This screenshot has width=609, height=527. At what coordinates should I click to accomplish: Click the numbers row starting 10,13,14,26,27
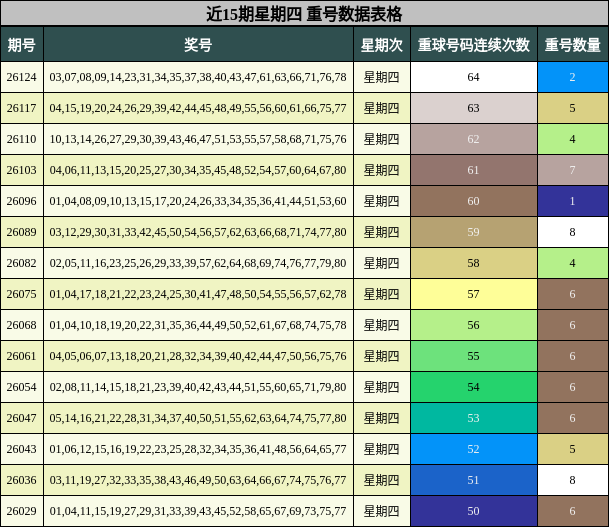point(198,139)
